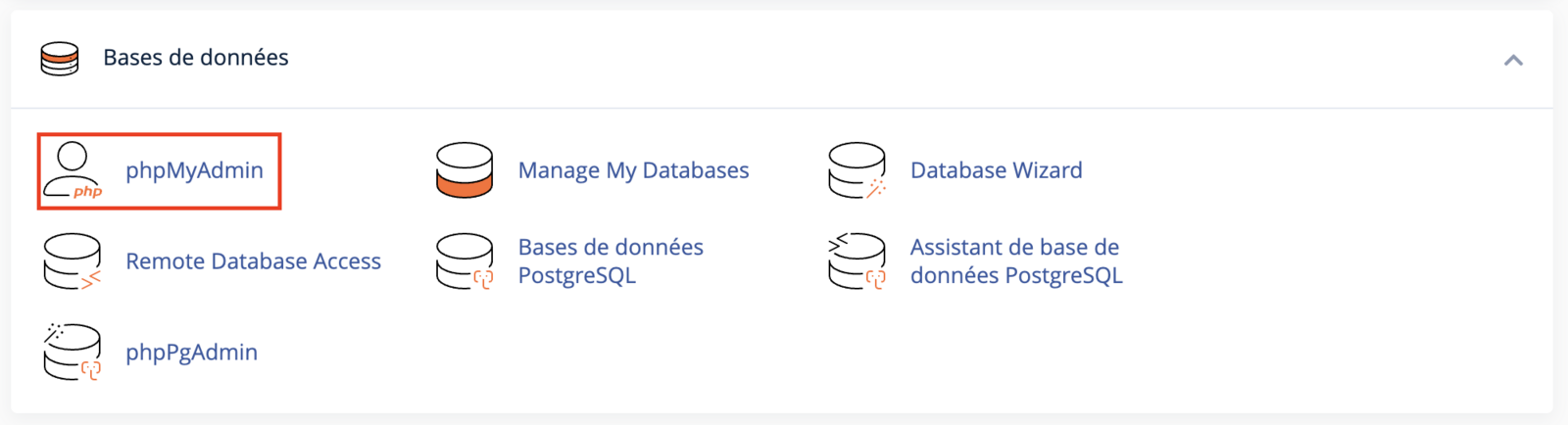Viewport: 1568px width, 425px height.
Task: Open the Manage My Databases link
Action: coord(633,170)
